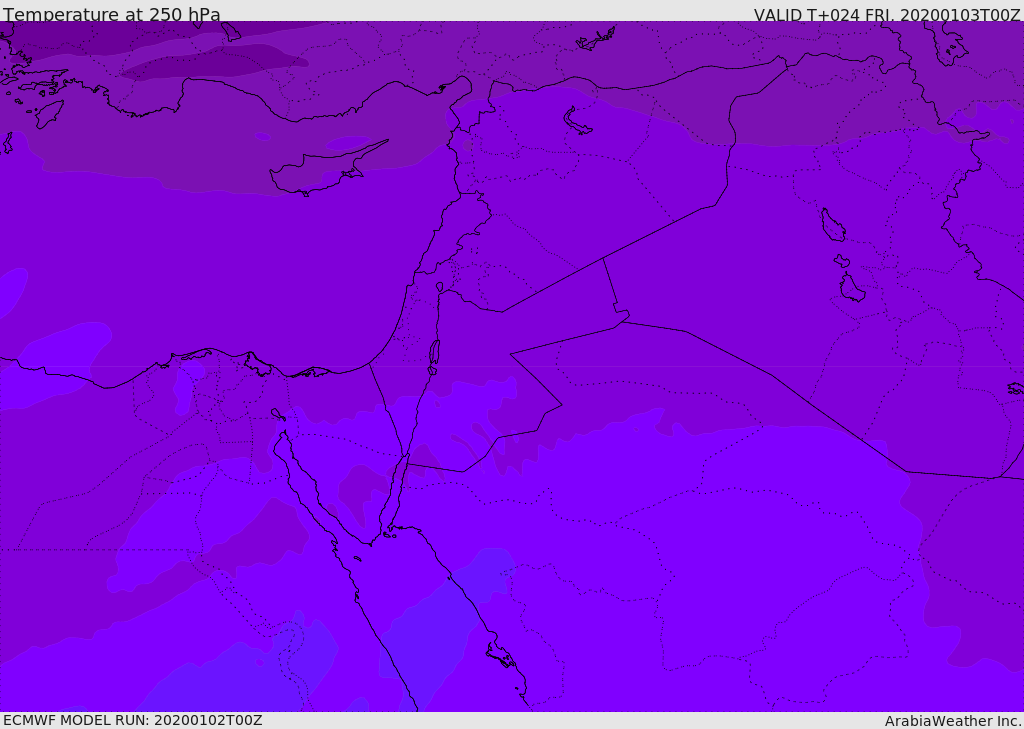This screenshot has height=729, width=1024.
Task: Click the Kuwait coastline at the right edge
Action: (x=1014, y=388)
